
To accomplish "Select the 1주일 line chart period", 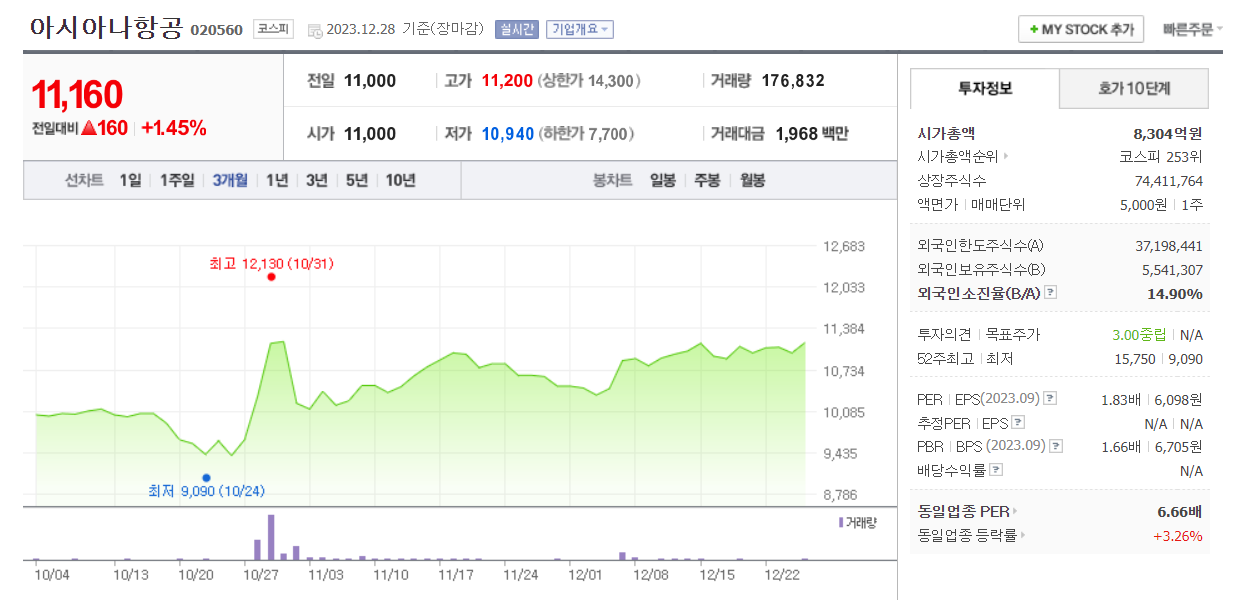I will [x=177, y=180].
